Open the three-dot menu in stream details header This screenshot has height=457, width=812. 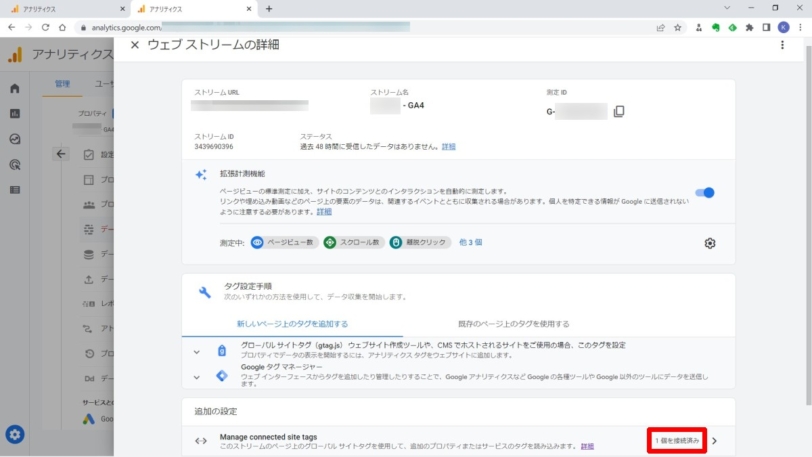click(782, 45)
